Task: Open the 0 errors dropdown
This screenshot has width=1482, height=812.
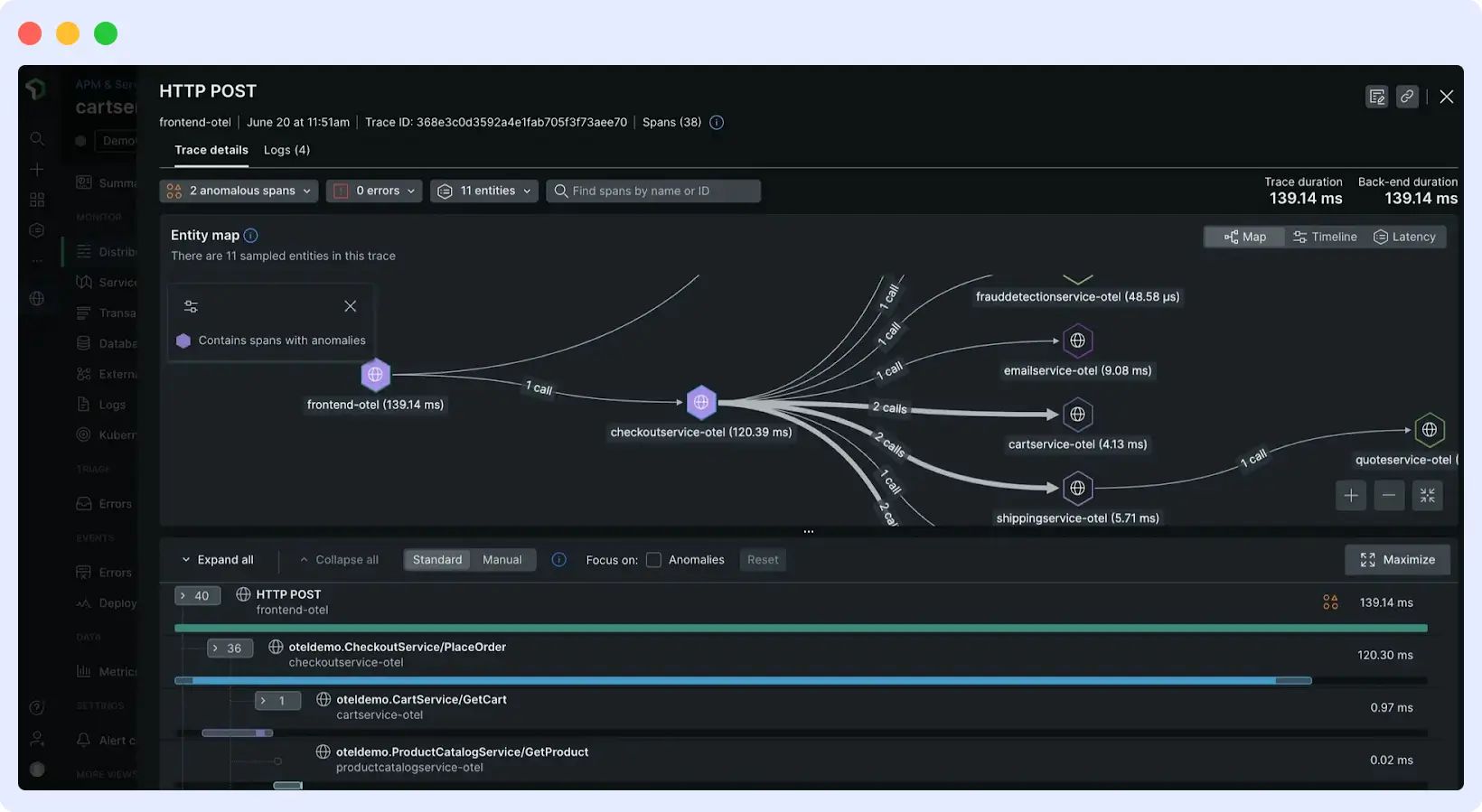Action: coord(374,191)
